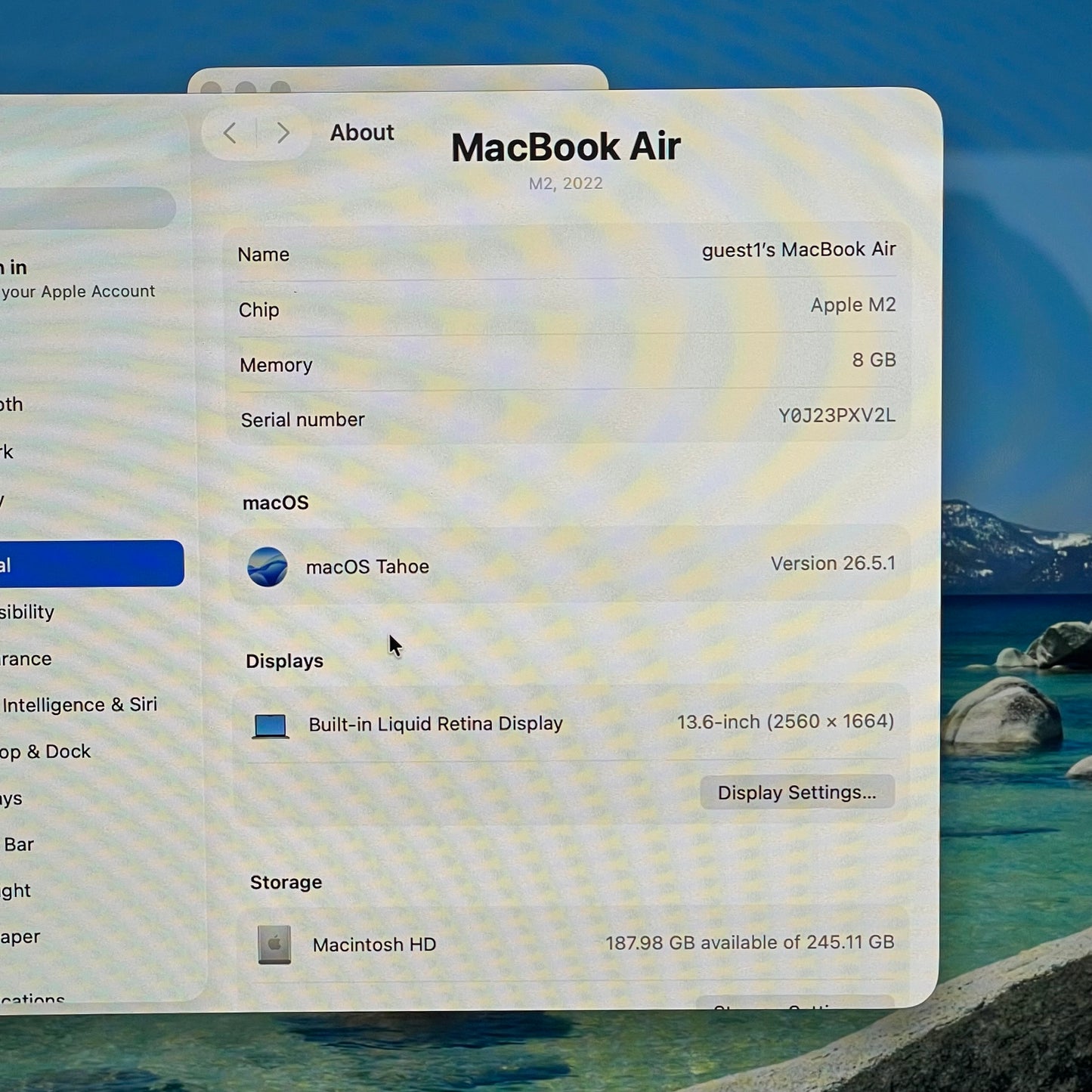The height and width of the screenshot is (1092, 1092).
Task: Open the Bluetooth sidebar item
Action: (11, 404)
